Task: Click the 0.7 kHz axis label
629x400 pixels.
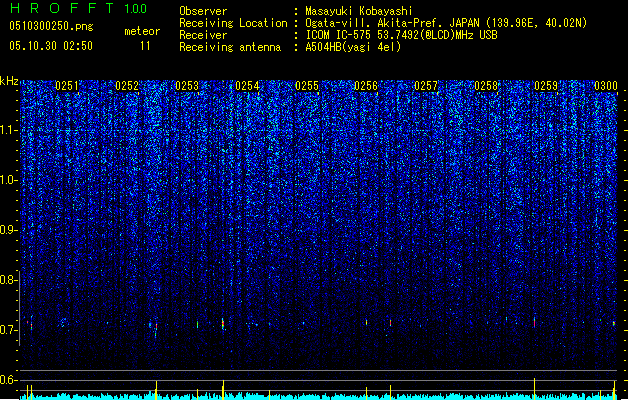Action: click(x=8, y=330)
